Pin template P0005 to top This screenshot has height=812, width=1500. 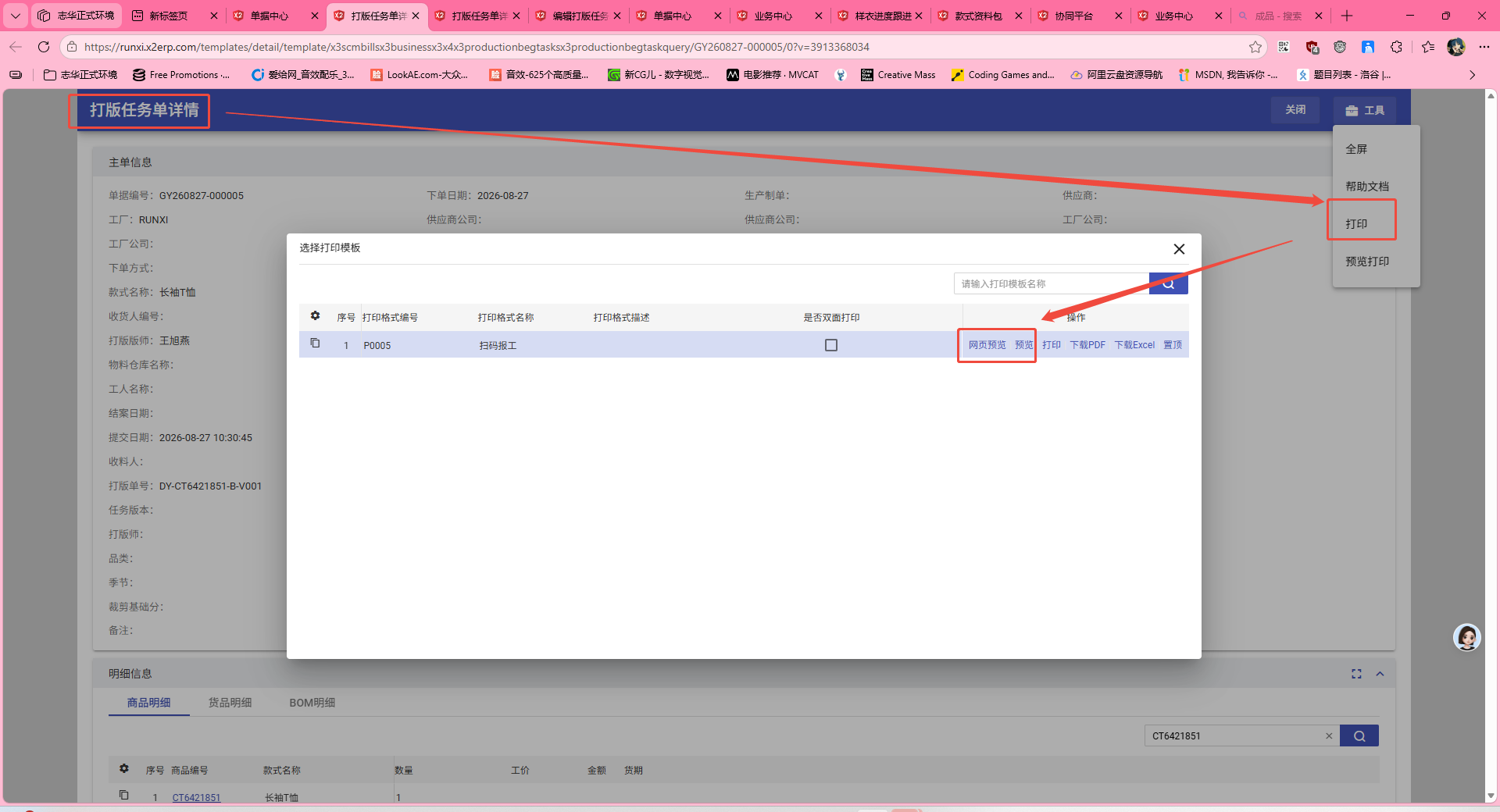click(1173, 345)
